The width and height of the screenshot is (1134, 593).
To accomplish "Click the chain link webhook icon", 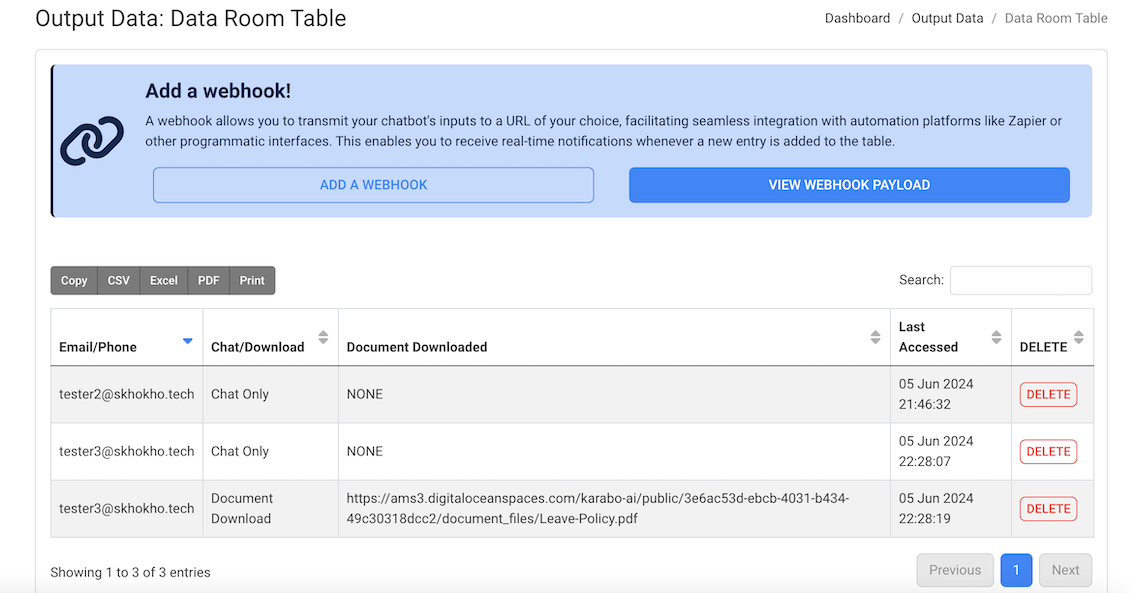I will 91,142.
